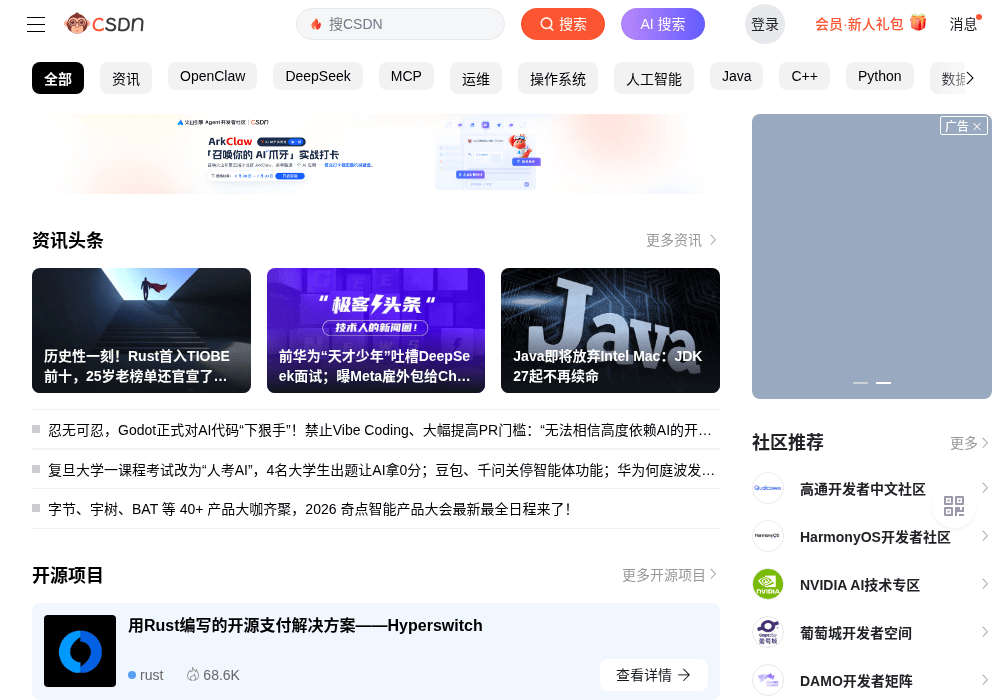Select the DeepSeek category tab

[318, 77]
